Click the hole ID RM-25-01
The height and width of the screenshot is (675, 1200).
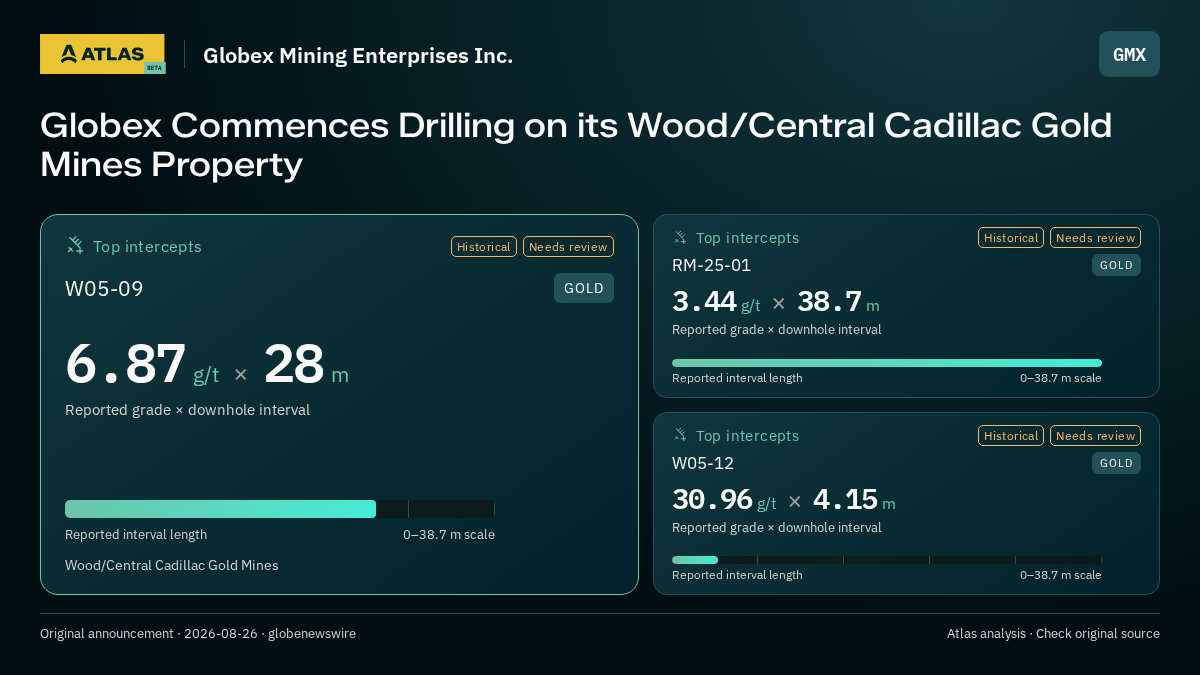pos(711,265)
